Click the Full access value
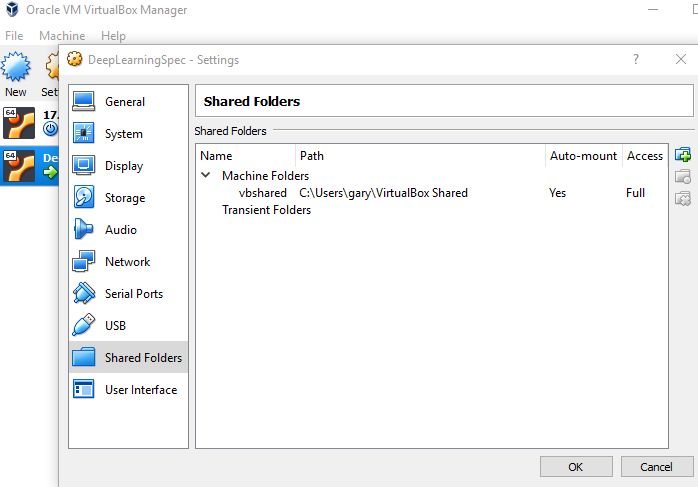Viewport: 698px width, 487px height. (635, 193)
